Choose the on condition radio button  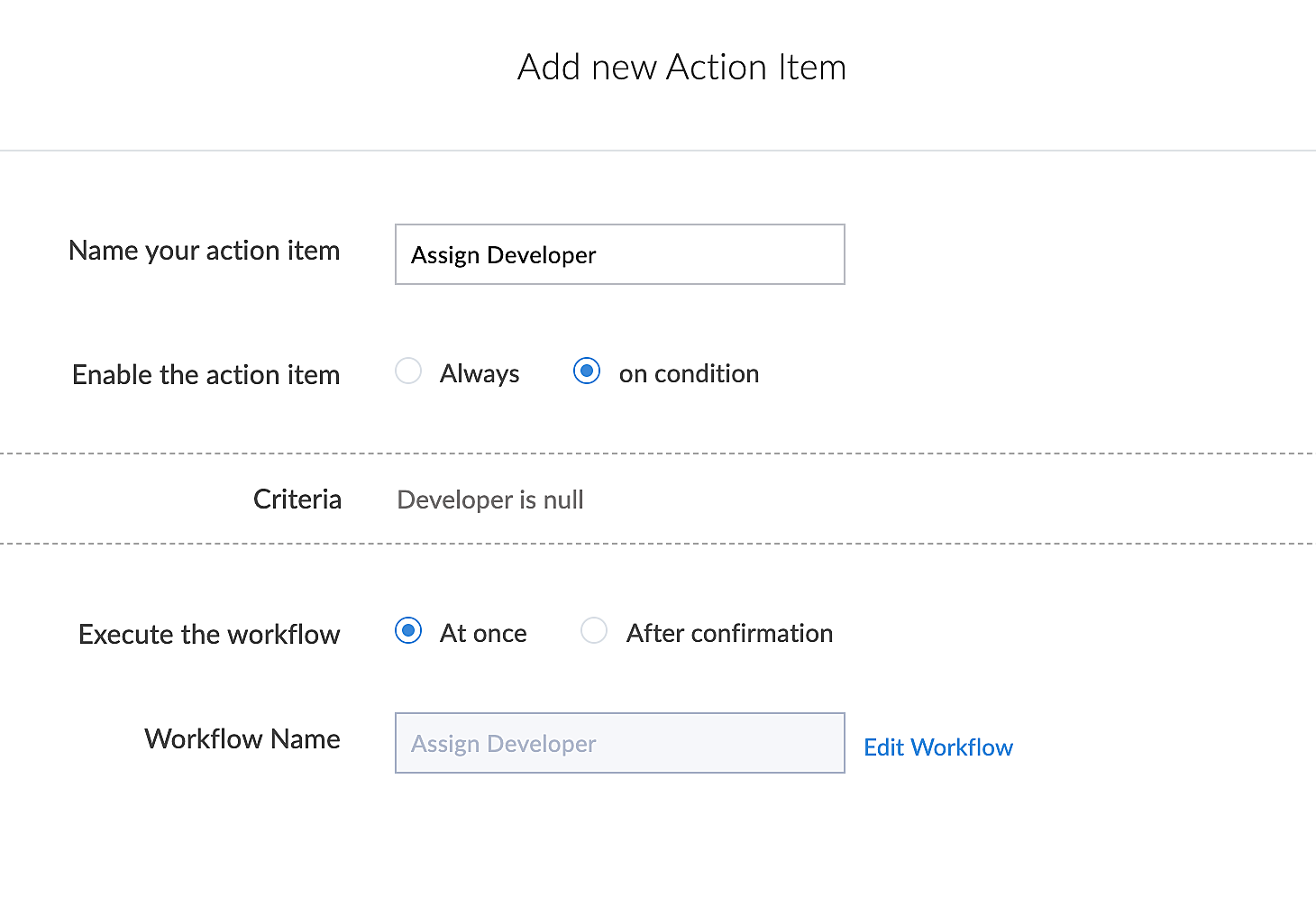pyautogui.click(x=587, y=371)
